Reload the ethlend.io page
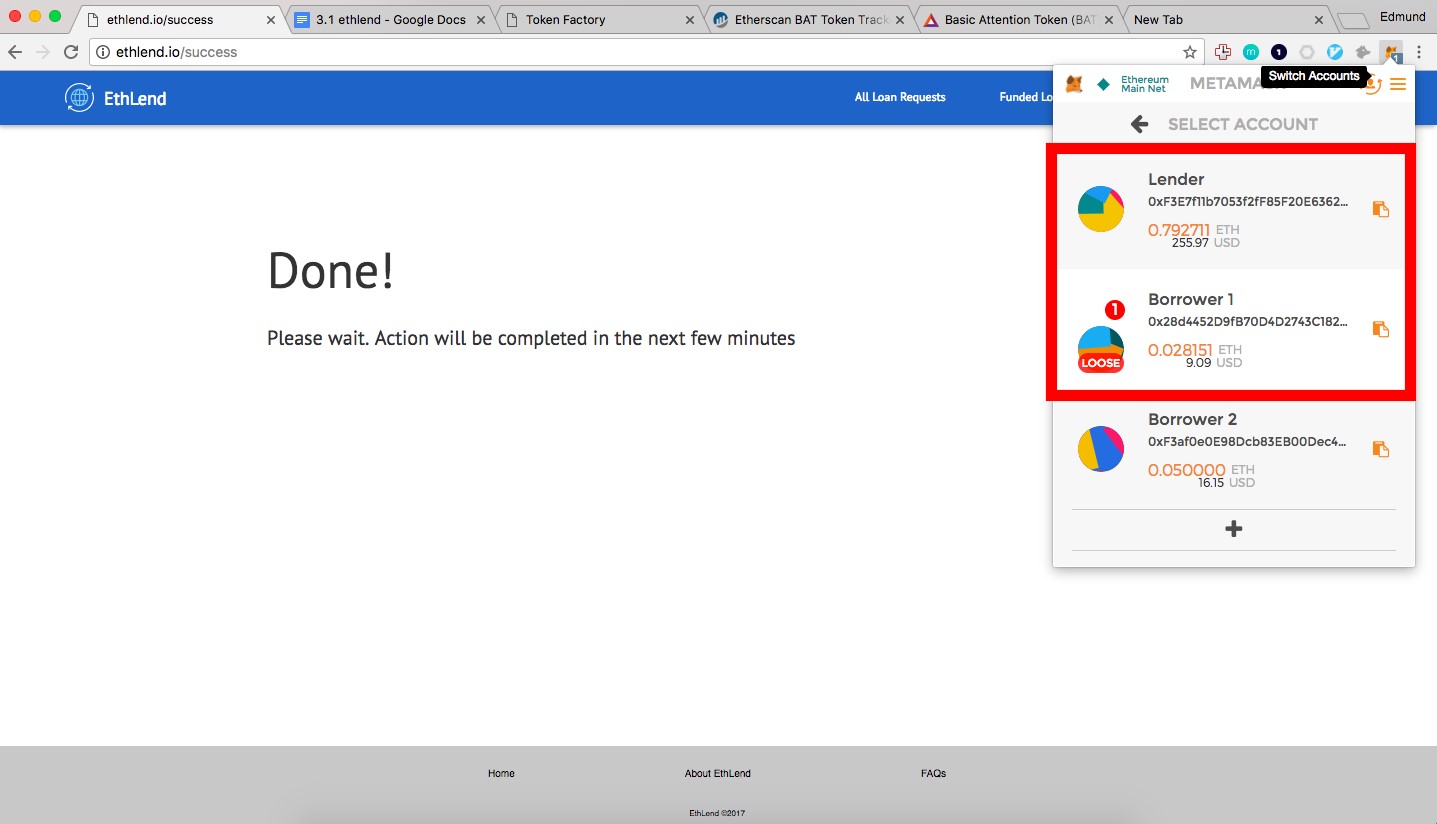 point(70,52)
